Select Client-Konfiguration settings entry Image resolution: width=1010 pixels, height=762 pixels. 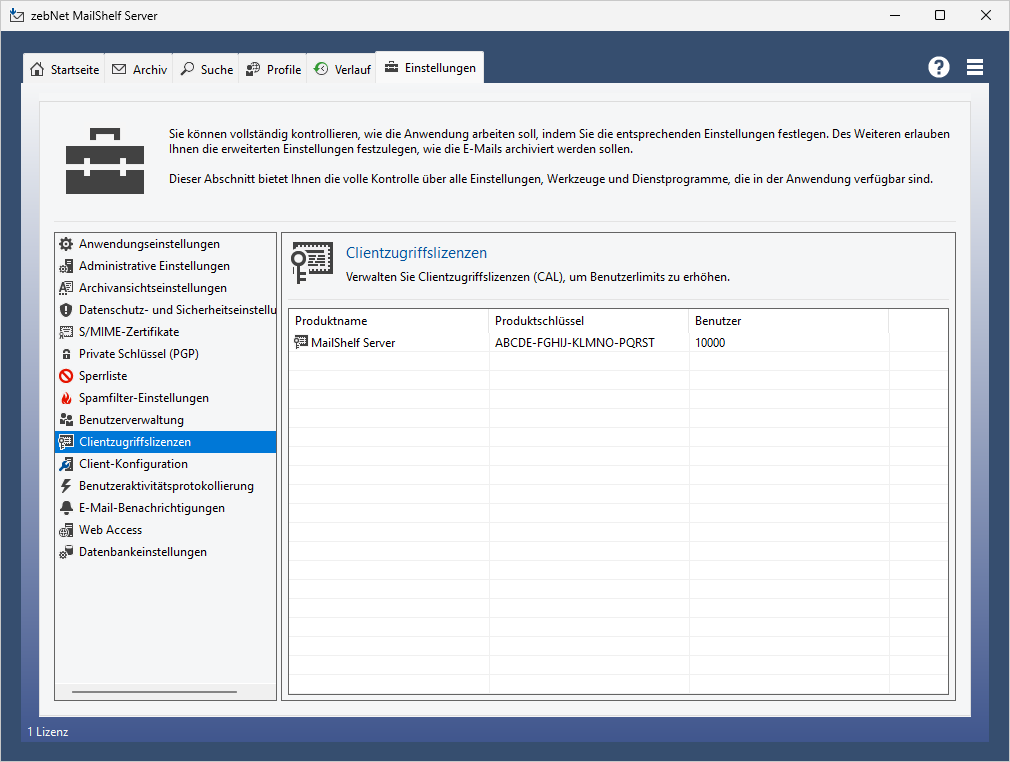[133, 464]
